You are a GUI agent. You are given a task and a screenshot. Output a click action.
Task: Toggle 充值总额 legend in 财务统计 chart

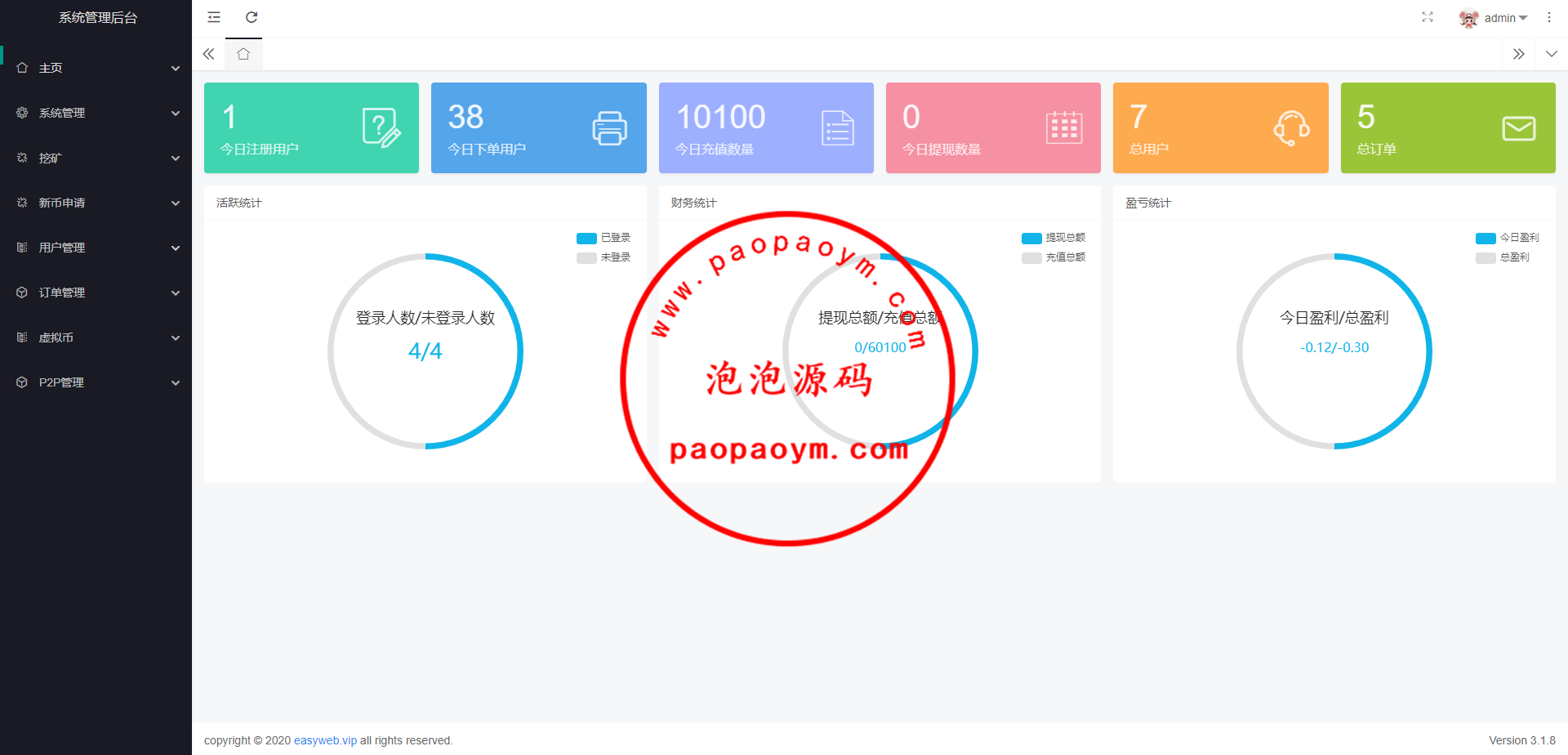pyautogui.click(x=1053, y=257)
